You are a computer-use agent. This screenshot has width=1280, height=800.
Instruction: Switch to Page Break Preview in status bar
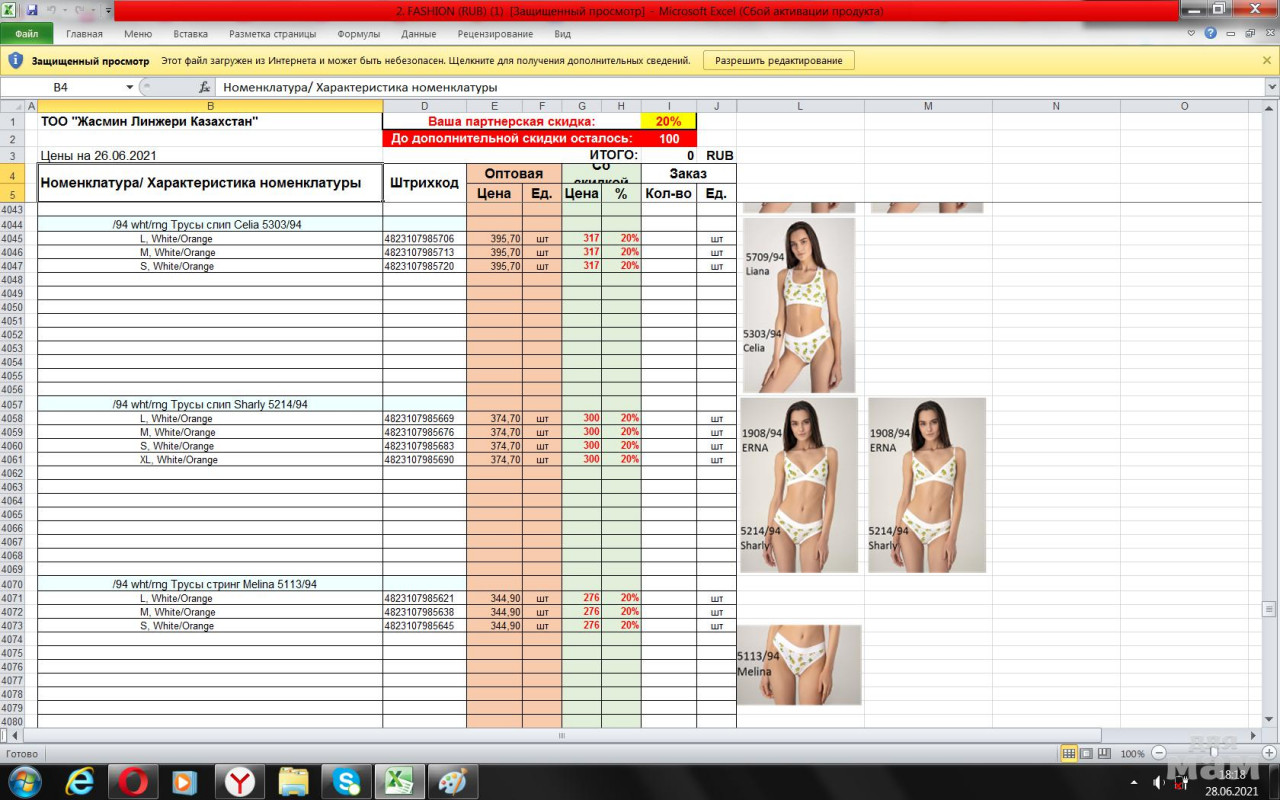(x=1103, y=753)
